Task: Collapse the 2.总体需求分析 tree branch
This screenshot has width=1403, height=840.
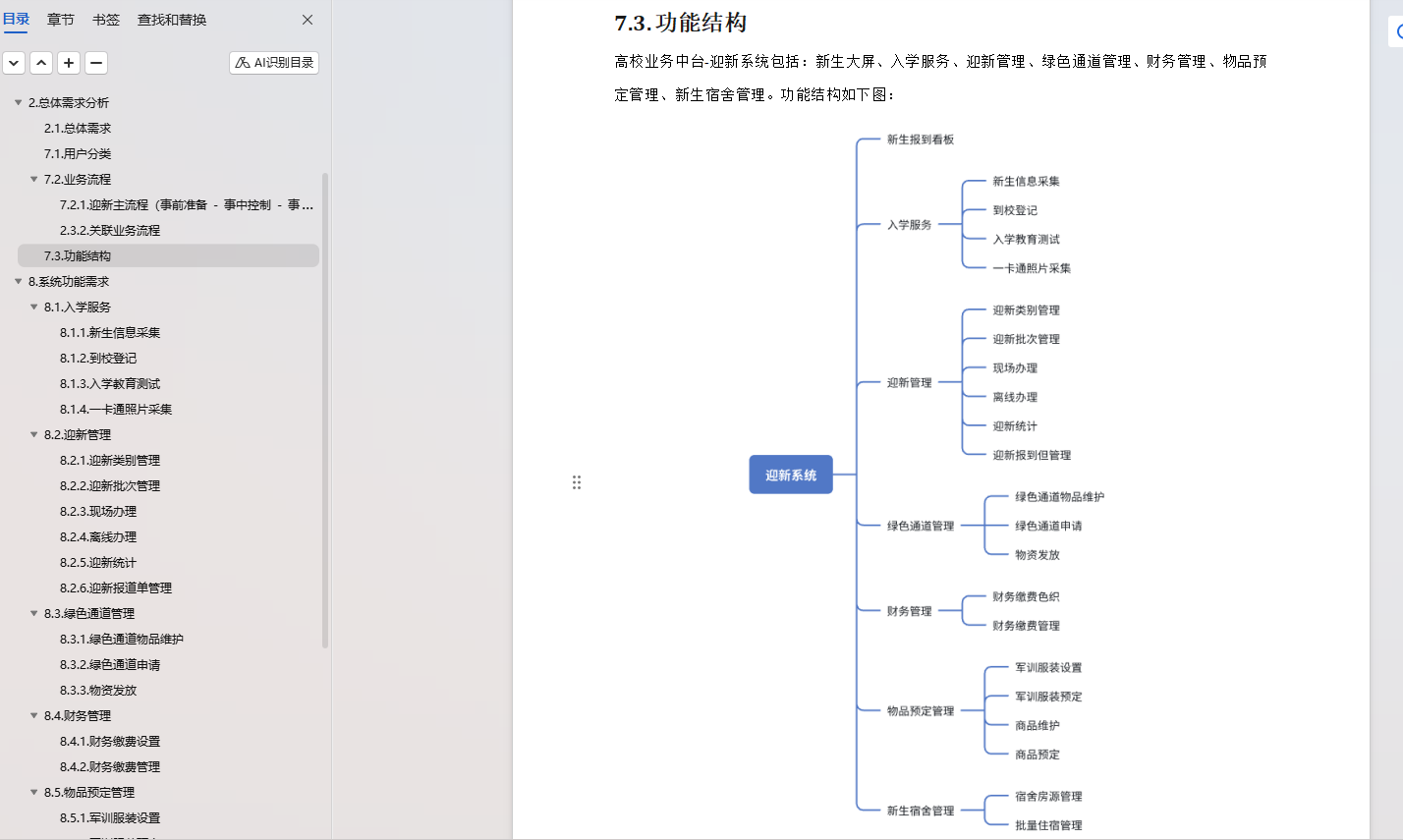Action: (x=17, y=102)
